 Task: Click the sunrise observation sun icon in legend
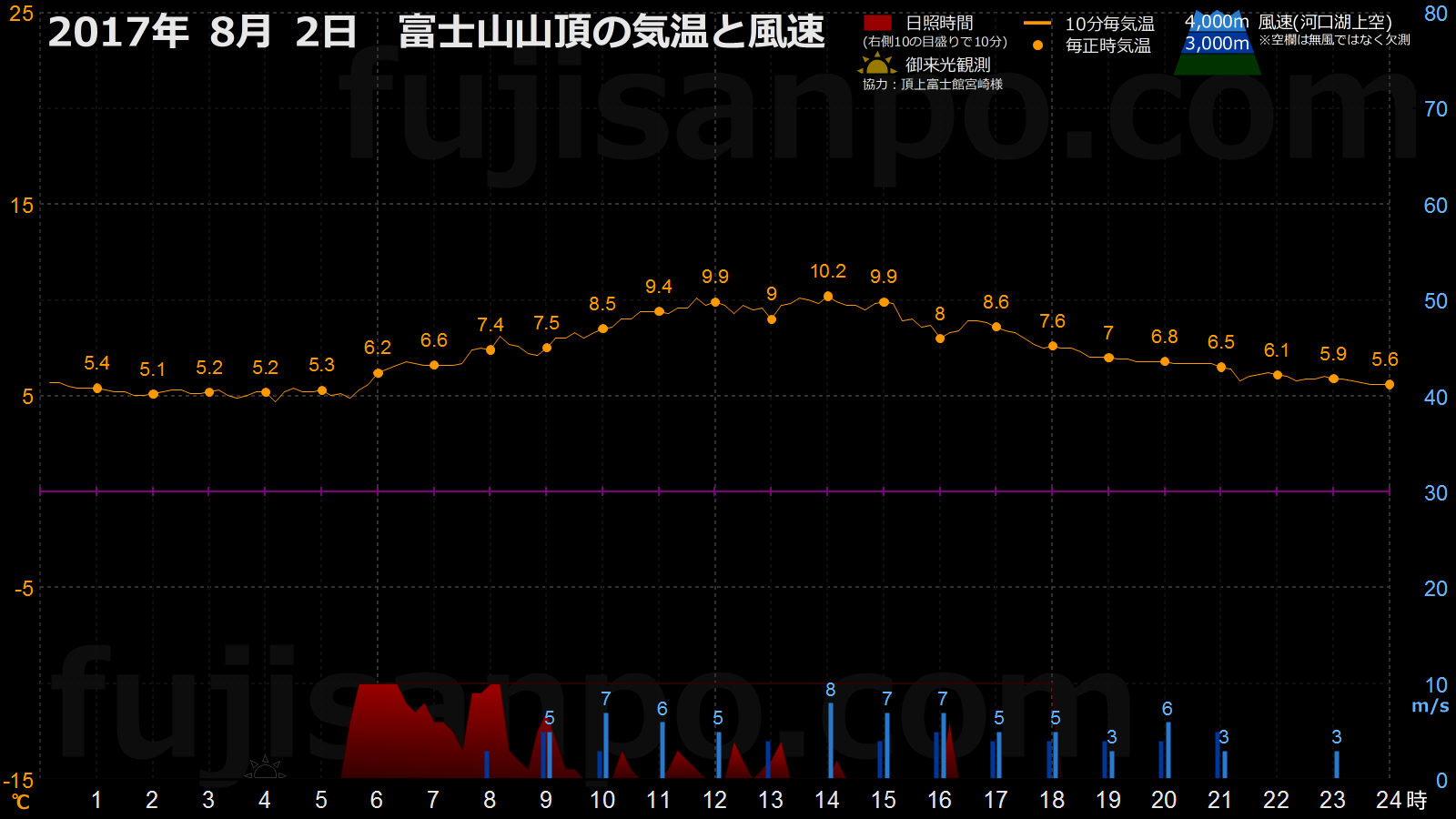pyautogui.click(x=877, y=64)
